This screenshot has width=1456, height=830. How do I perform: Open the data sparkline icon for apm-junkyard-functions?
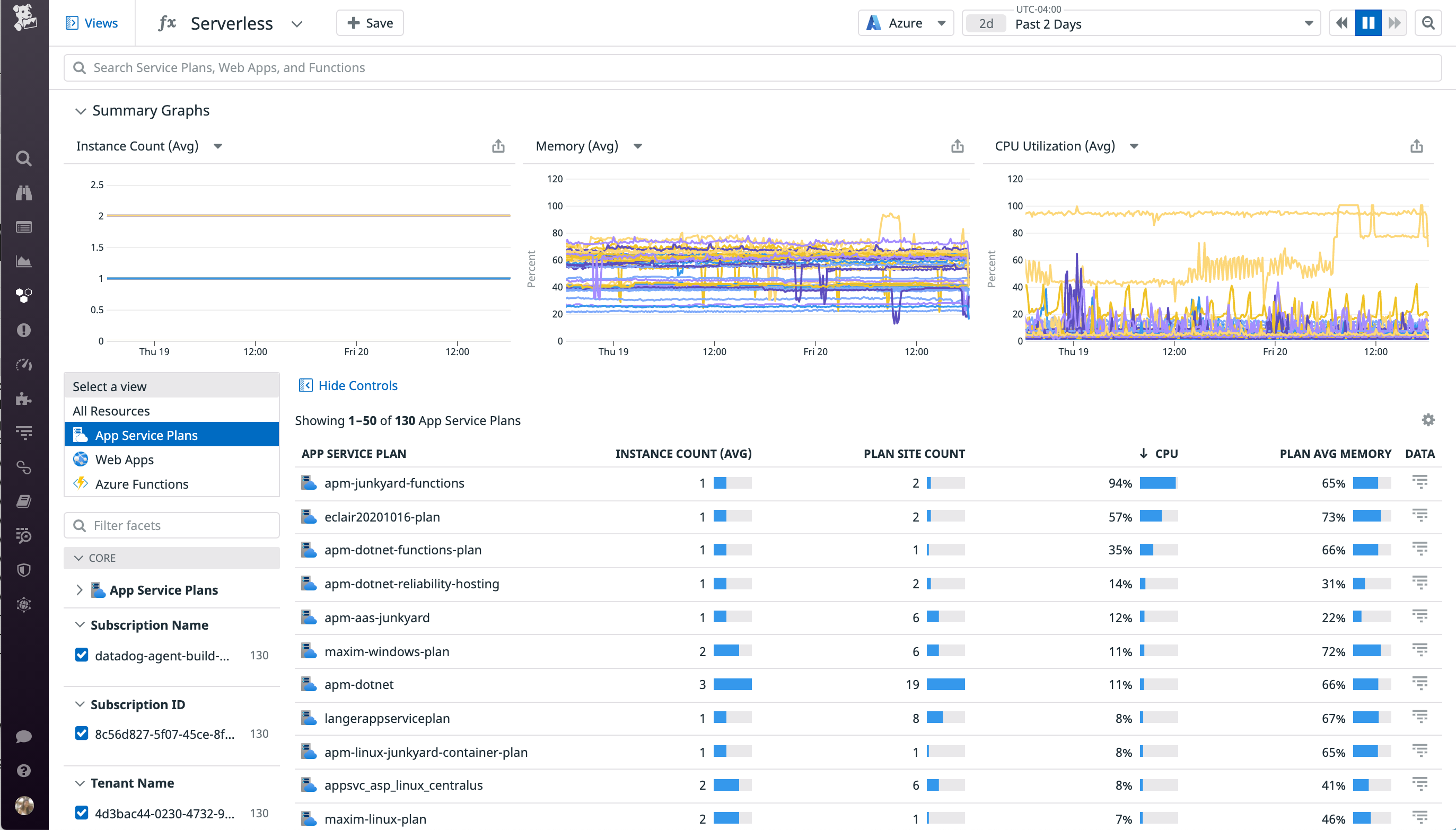pyautogui.click(x=1419, y=482)
